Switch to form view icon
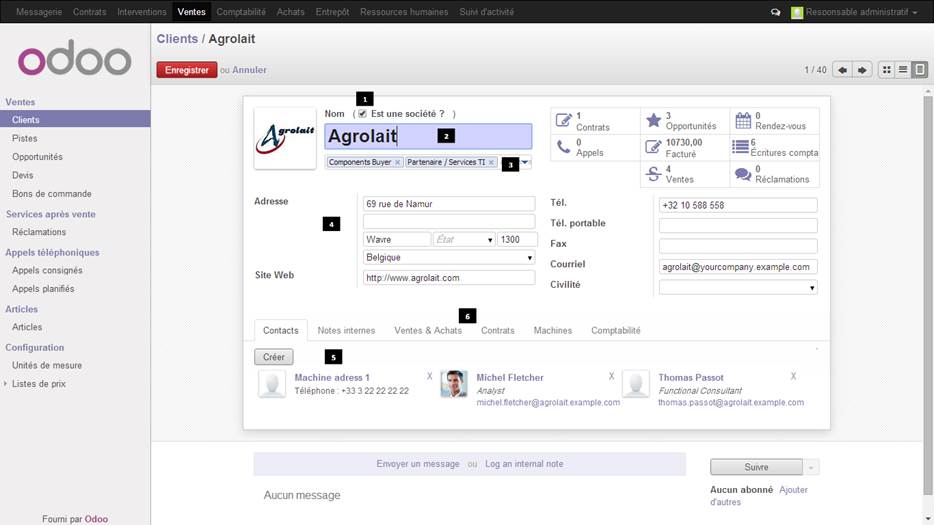The image size is (934, 525). pyautogui.click(x=920, y=70)
